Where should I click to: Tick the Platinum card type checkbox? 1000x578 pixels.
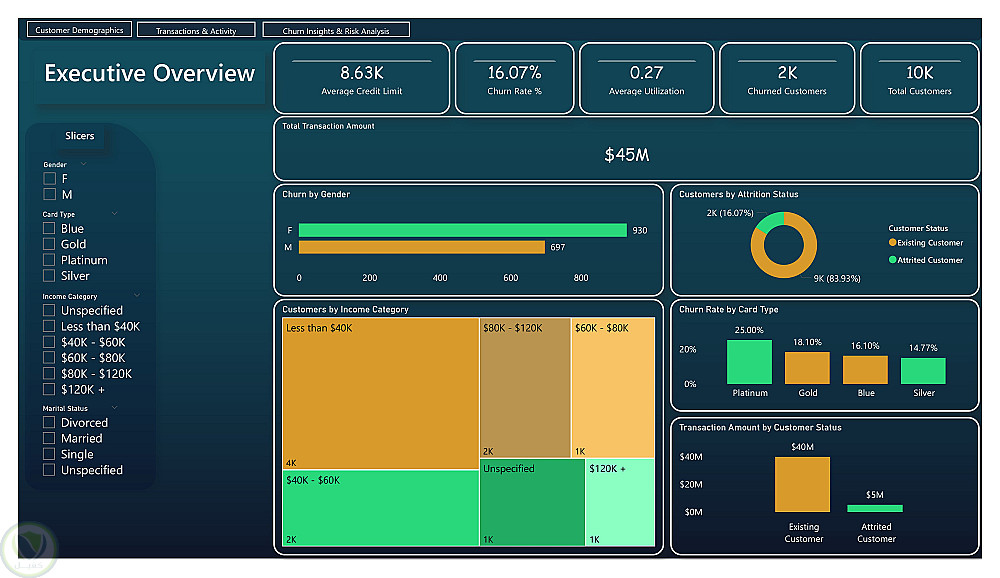click(49, 260)
